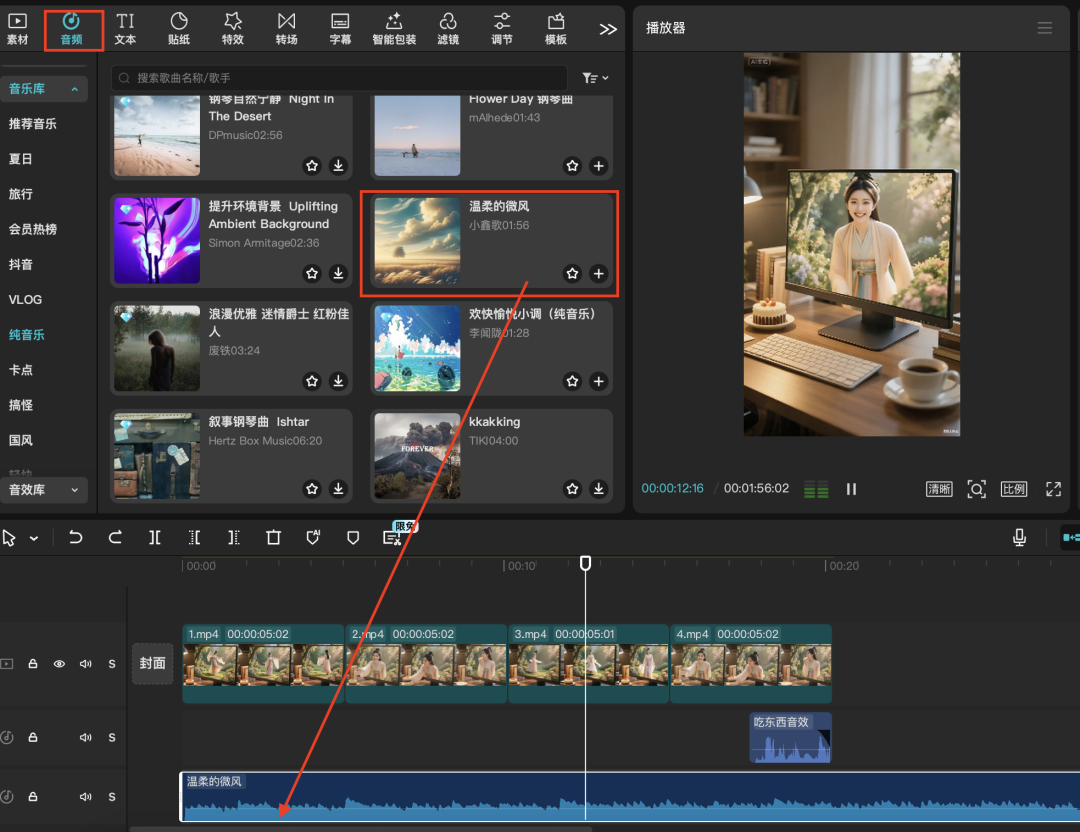Lock the main video track
This screenshot has height=832, width=1080.
tap(33, 664)
